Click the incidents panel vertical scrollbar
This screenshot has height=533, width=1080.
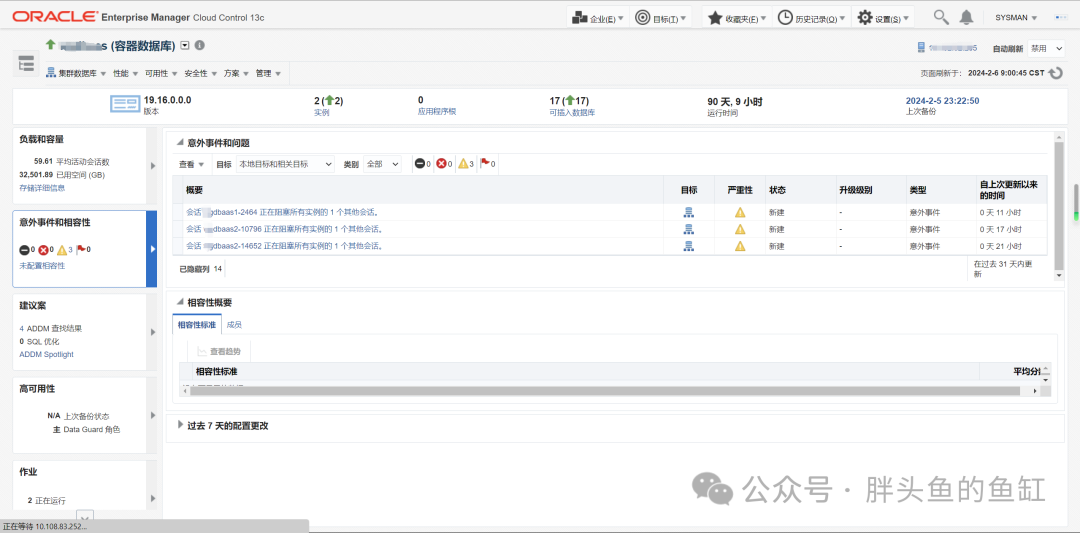click(x=1059, y=206)
